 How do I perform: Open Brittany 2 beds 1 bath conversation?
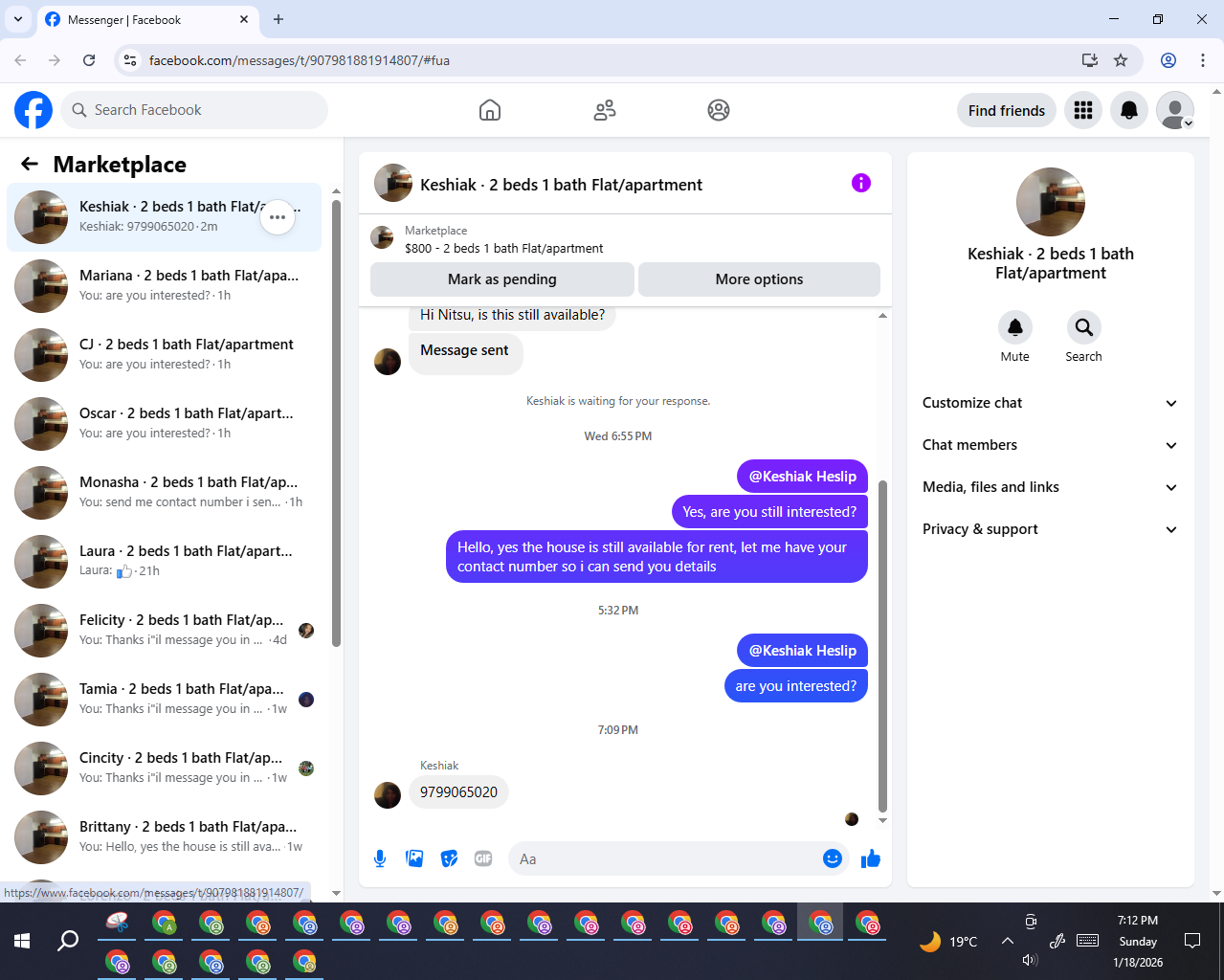click(165, 837)
